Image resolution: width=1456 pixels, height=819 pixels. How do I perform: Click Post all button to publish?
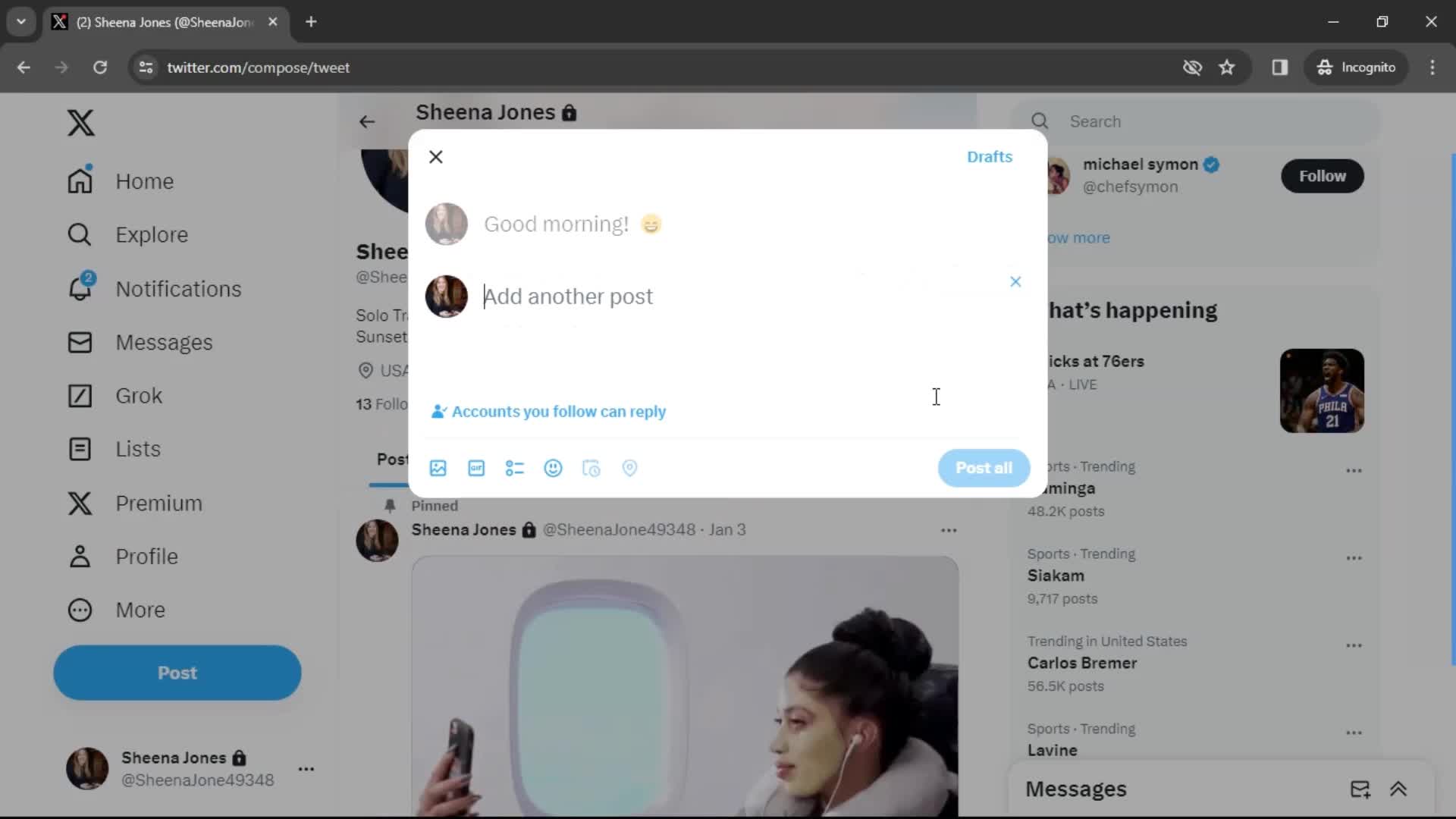pyautogui.click(x=984, y=467)
